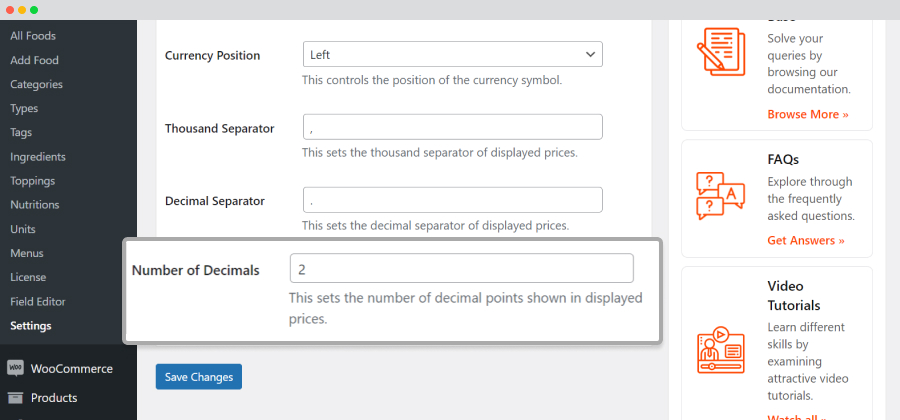The height and width of the screenshot is (420, 900).
Task: Open the Menus page
Action: coord(27,253)
